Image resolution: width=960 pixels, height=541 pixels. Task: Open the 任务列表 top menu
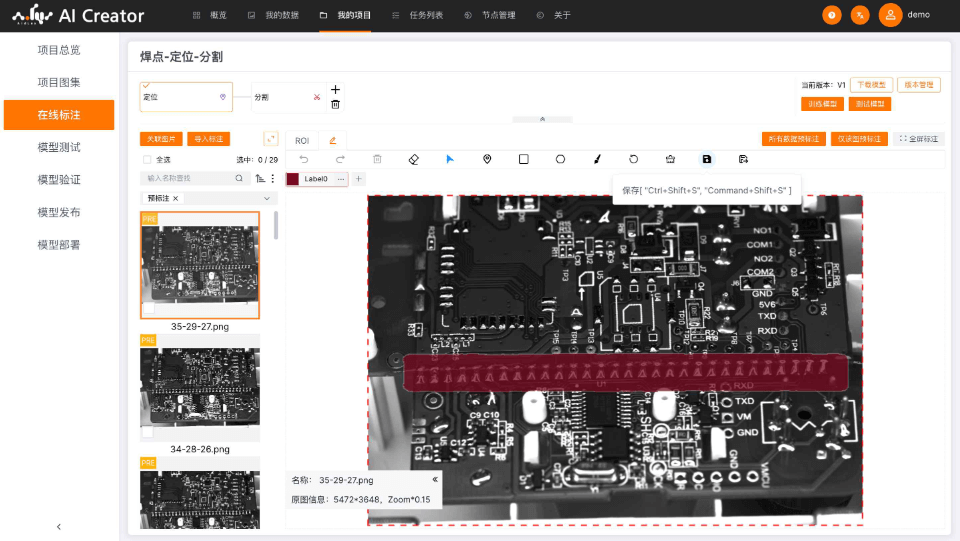(x=418, y=15)
